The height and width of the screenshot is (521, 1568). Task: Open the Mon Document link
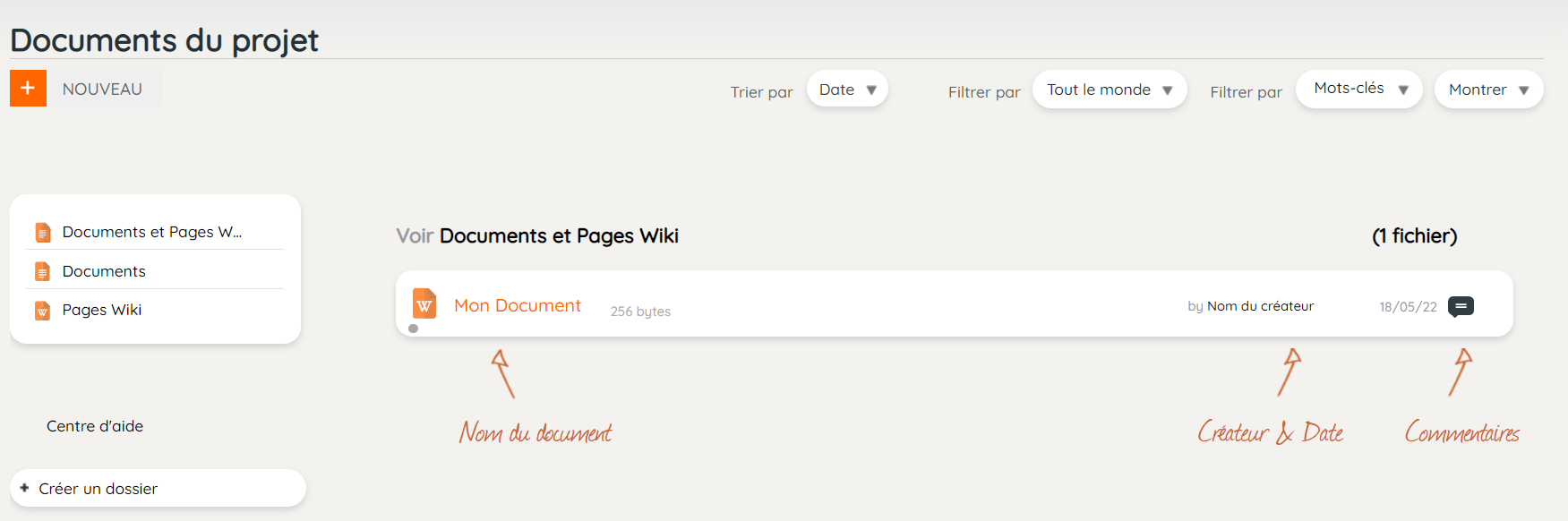pos(518,305)
